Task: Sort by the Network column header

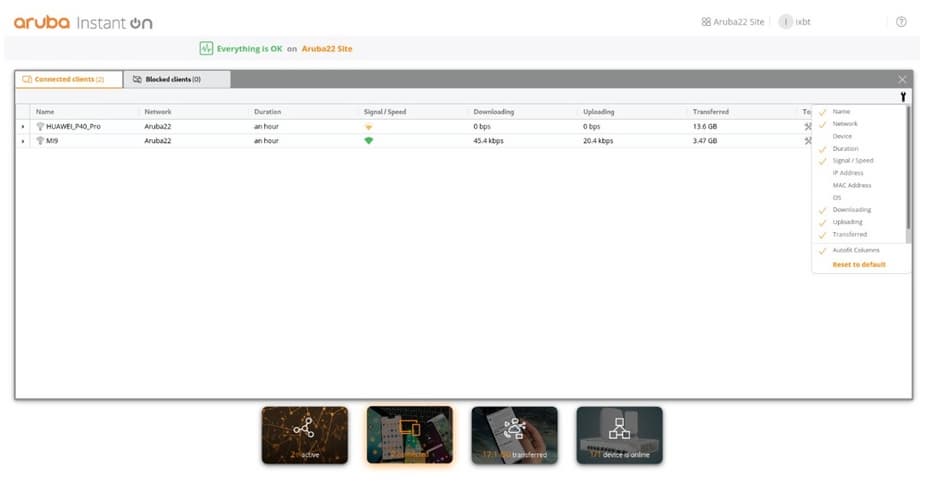Action: tap(158, 112)
